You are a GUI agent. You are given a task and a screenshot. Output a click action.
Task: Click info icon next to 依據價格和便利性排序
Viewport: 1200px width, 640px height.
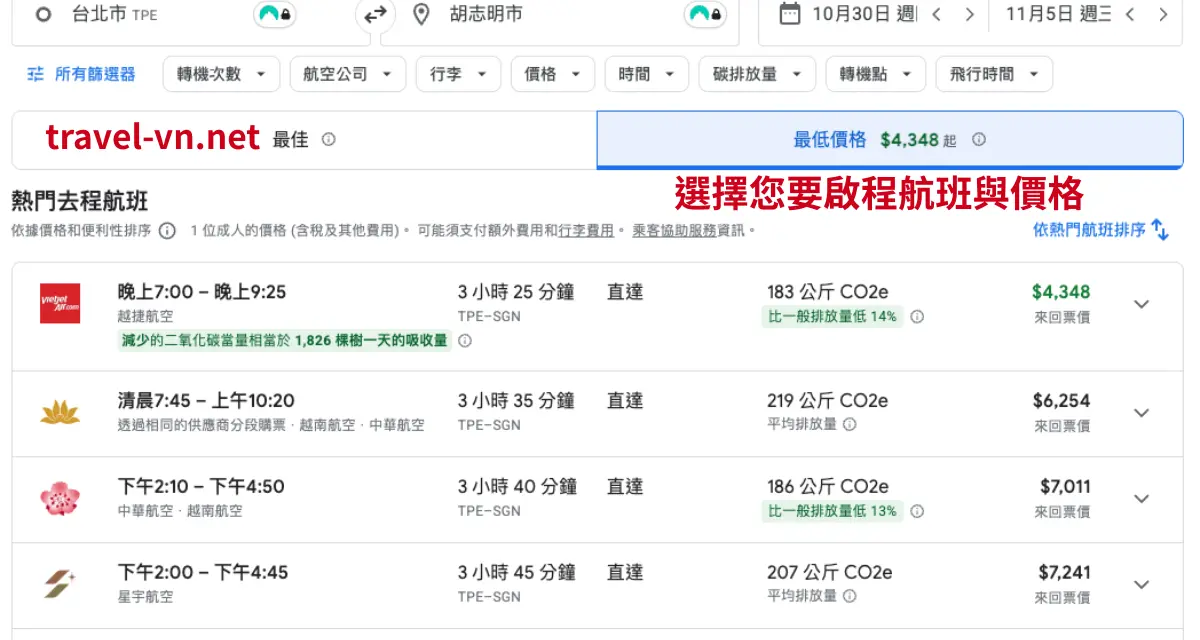click(167, 231)
